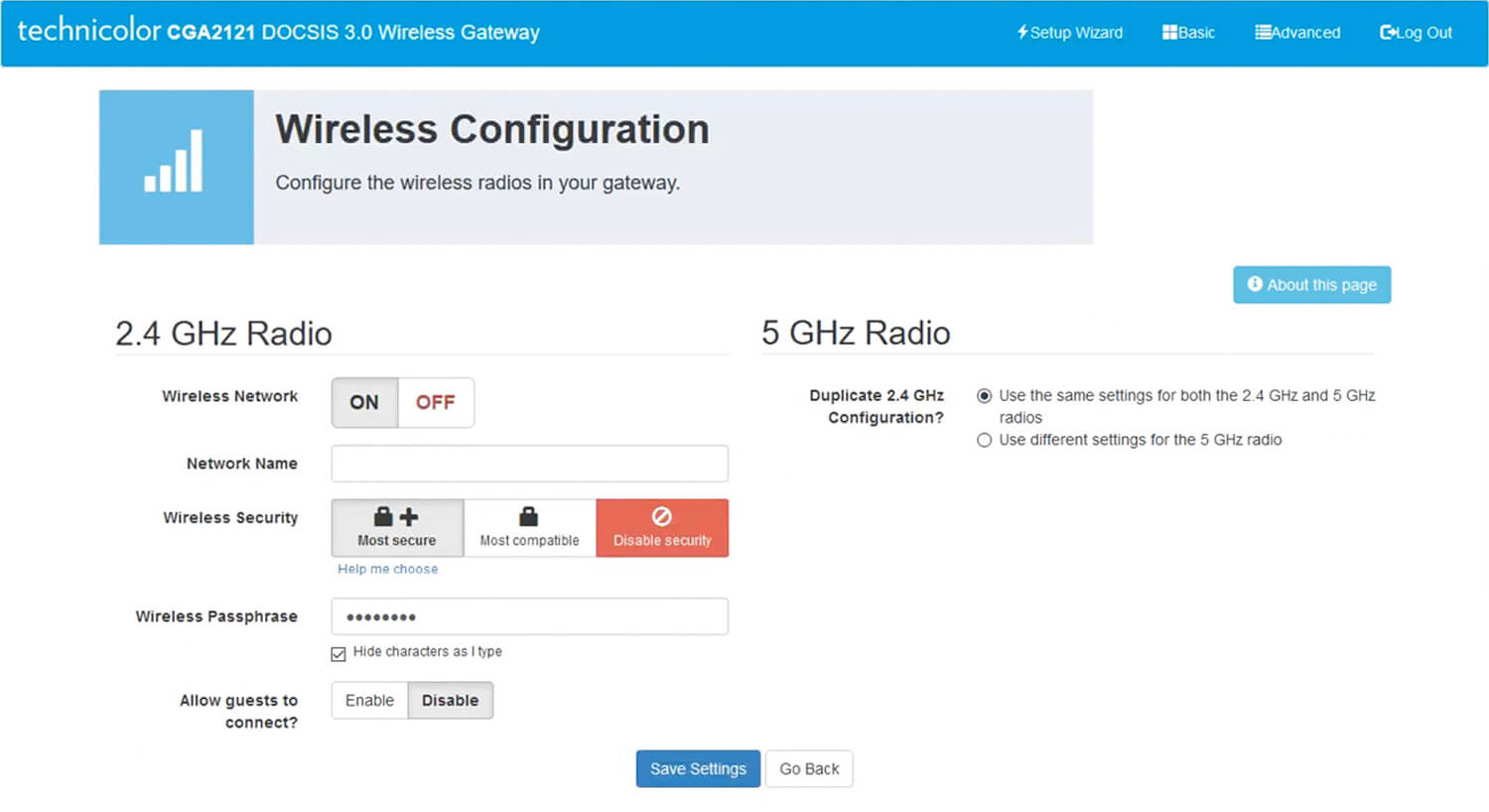Click the About this page info icon

pos(1255,284)
